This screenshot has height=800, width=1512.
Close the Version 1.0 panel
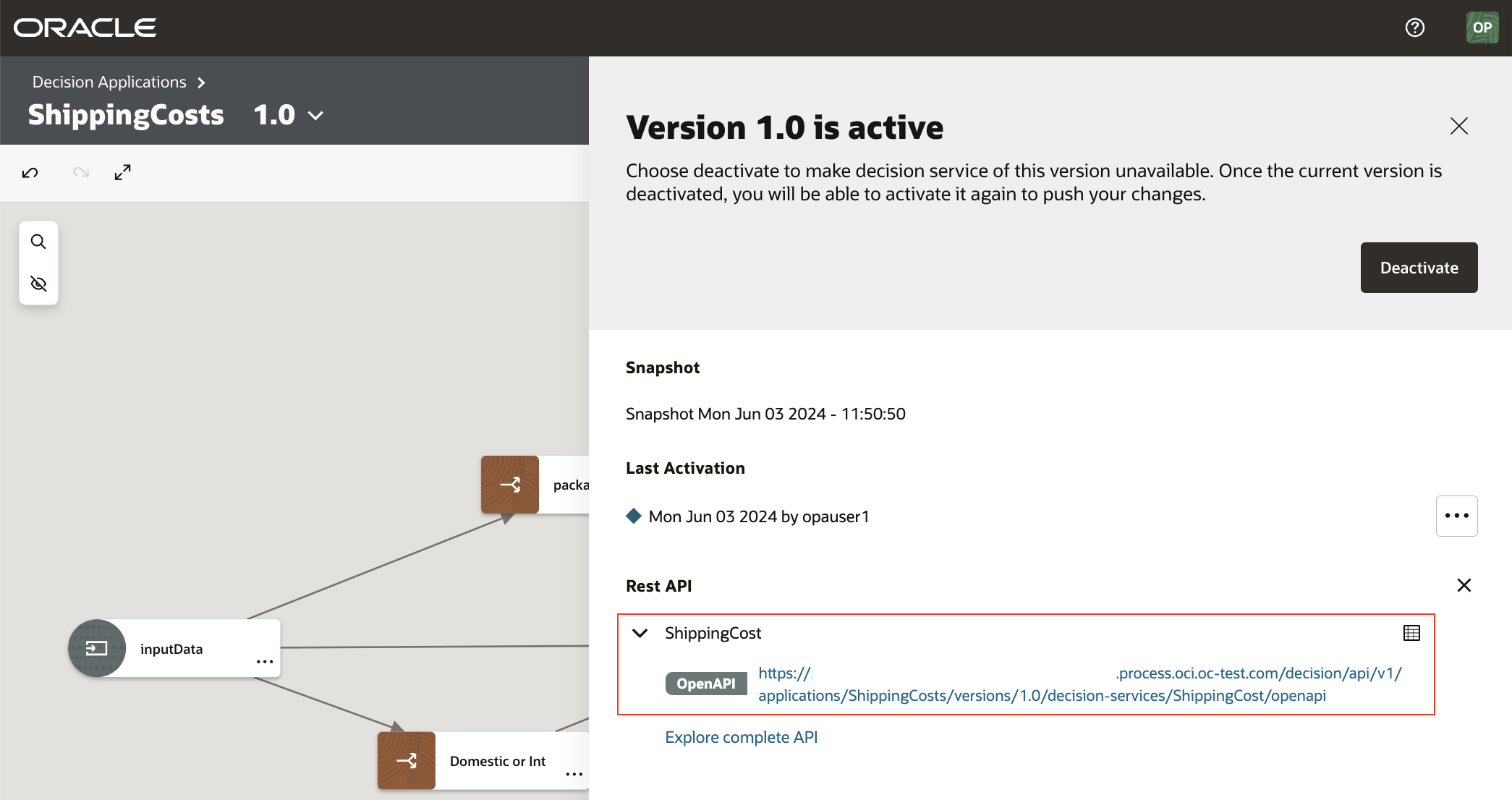pyautogui.click(x=1458, y=126)
